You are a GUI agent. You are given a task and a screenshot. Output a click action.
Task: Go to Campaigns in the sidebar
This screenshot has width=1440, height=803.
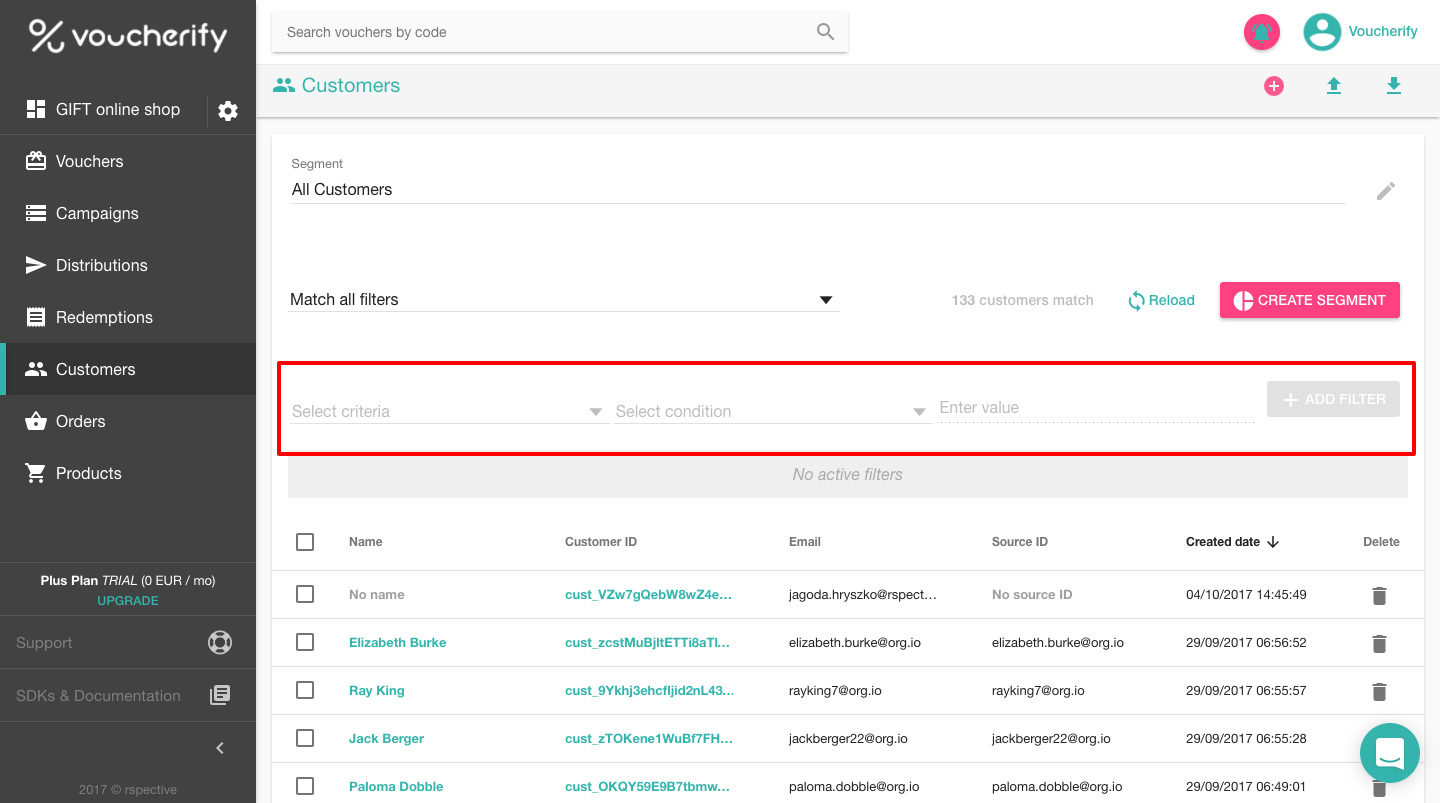(97, 213)
